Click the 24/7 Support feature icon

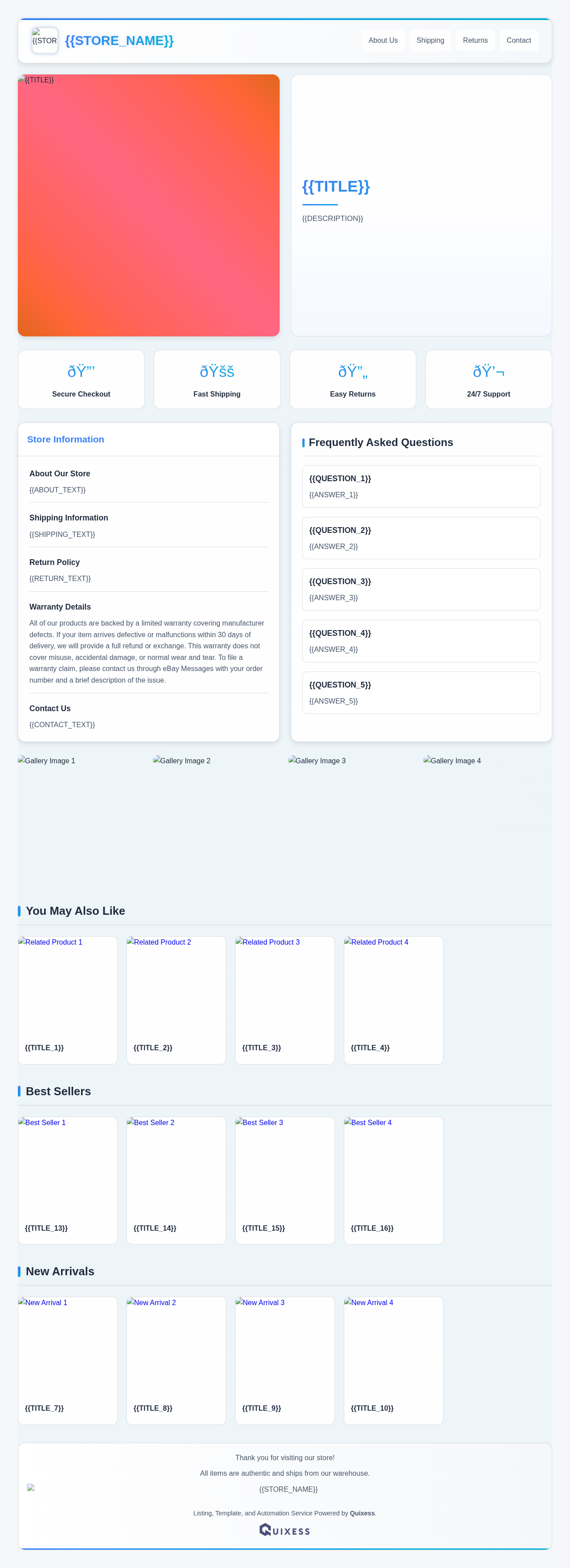(x=488, y=371)
